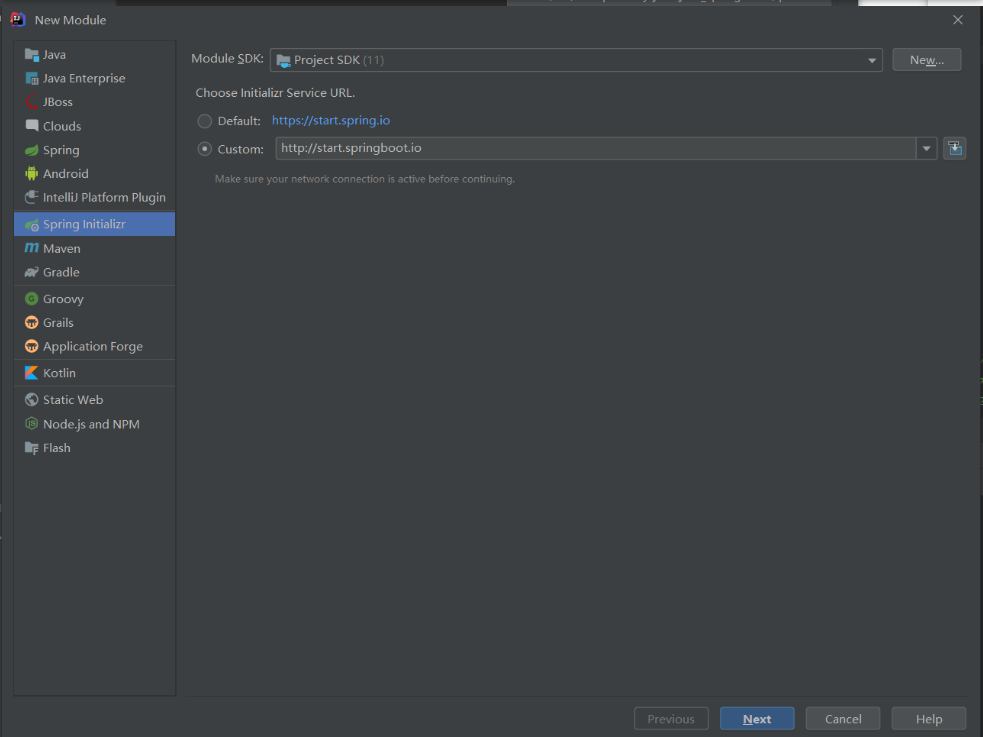Click the Project SDK folder icon
983x737 pixels.
(283, 61)
